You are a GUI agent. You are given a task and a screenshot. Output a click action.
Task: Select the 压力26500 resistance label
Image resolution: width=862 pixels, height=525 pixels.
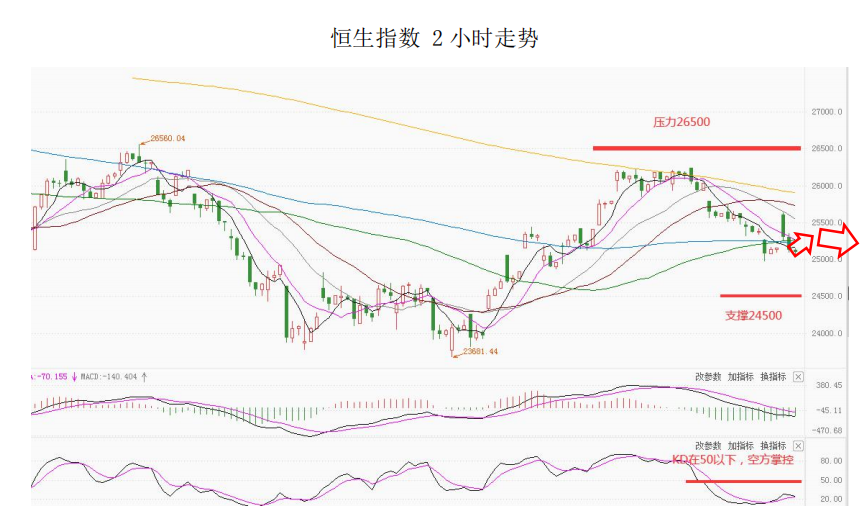[681, 122]
